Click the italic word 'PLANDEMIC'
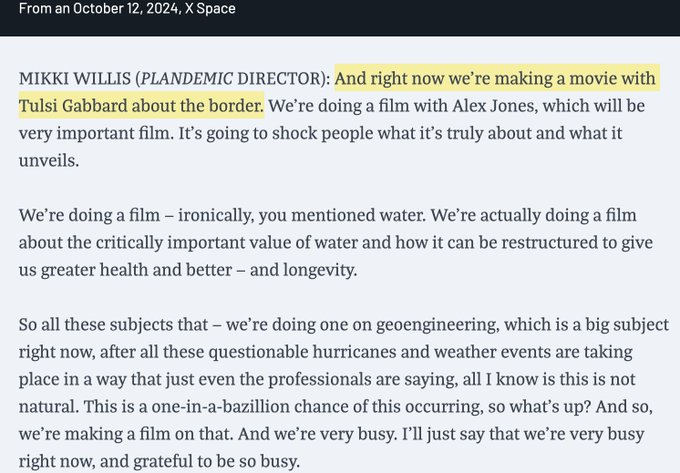The width and height of the screenshot is (680, 473). point(182,78)
